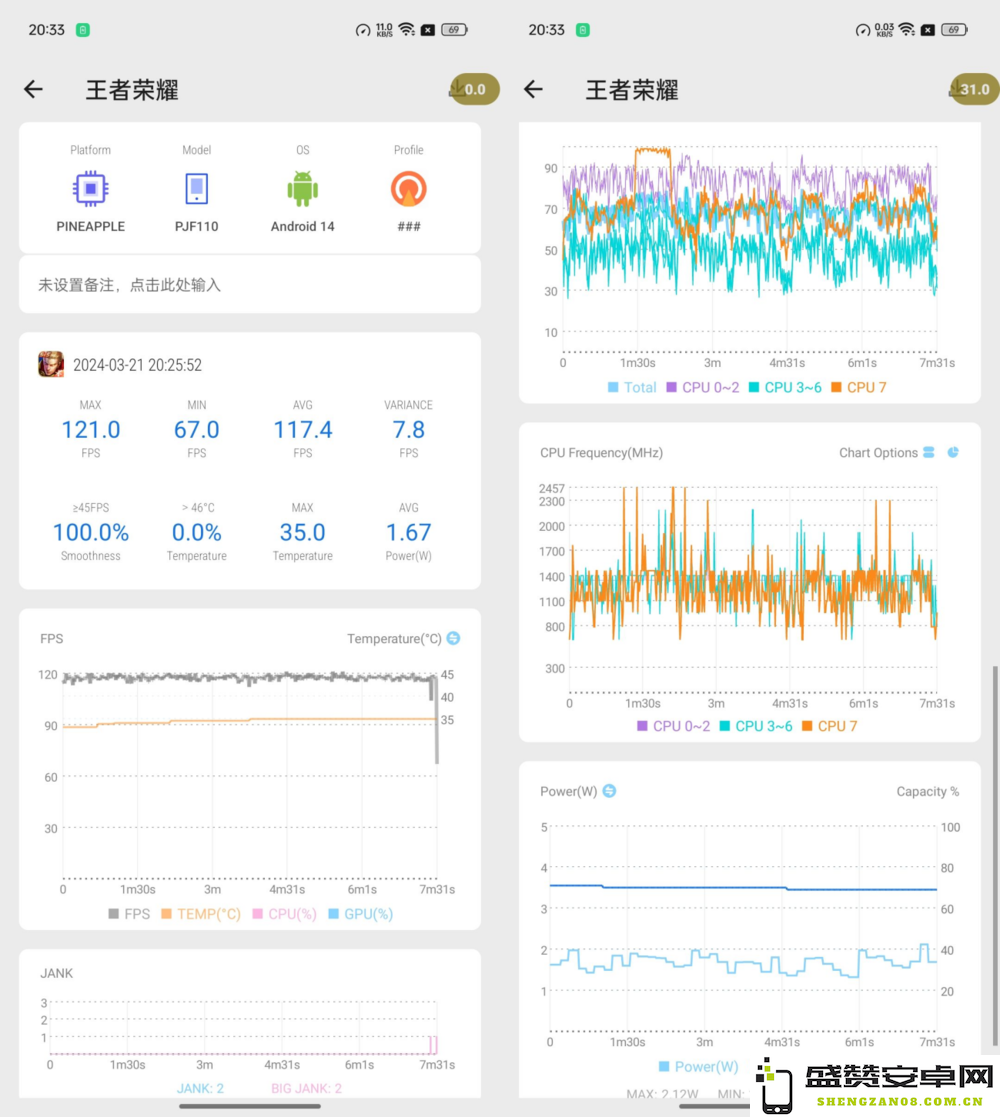Tap the Wi-Fi icon in left status bar
Screen dimensions: 1000x1117
click(407, 29)
